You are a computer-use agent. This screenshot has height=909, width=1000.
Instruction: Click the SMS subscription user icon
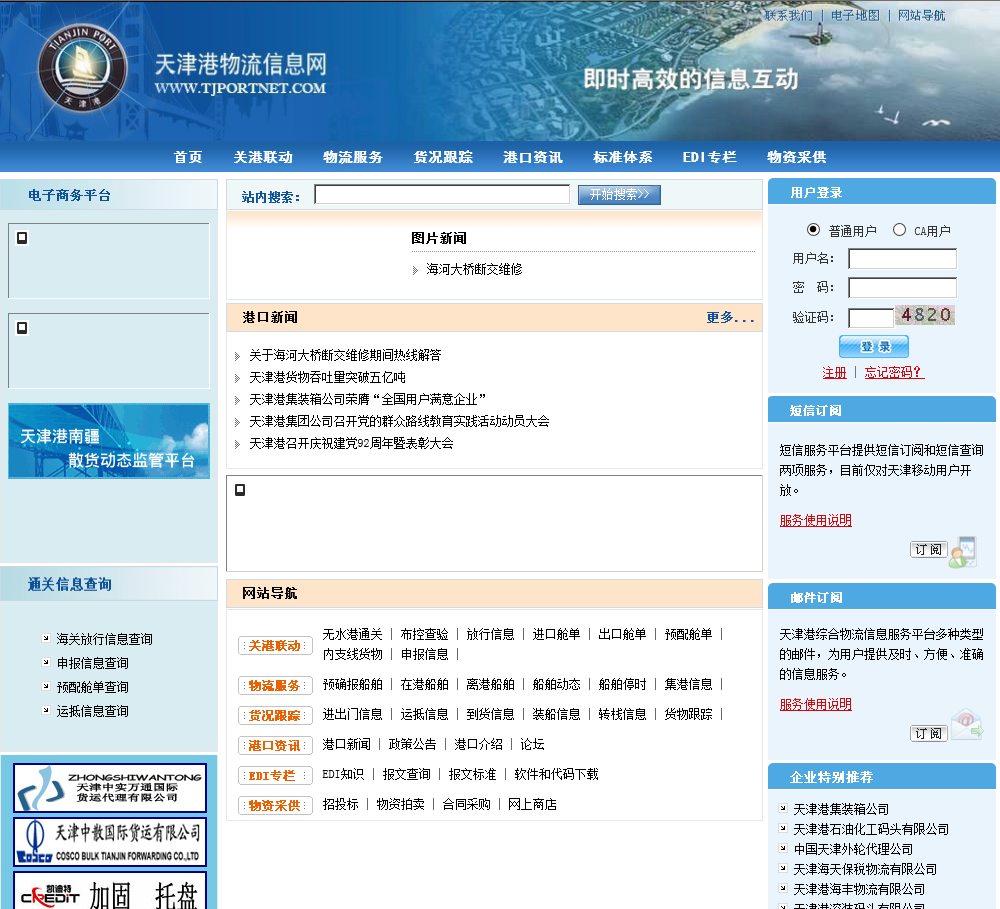[x=963, y=552]
